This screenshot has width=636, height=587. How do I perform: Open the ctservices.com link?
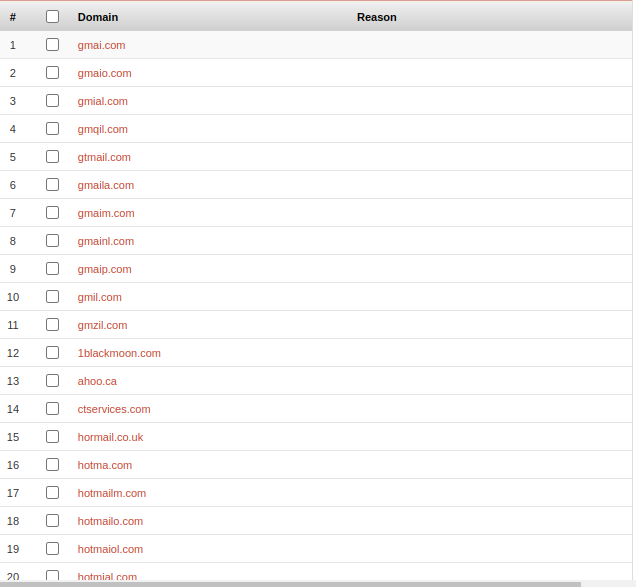[114, 409]
